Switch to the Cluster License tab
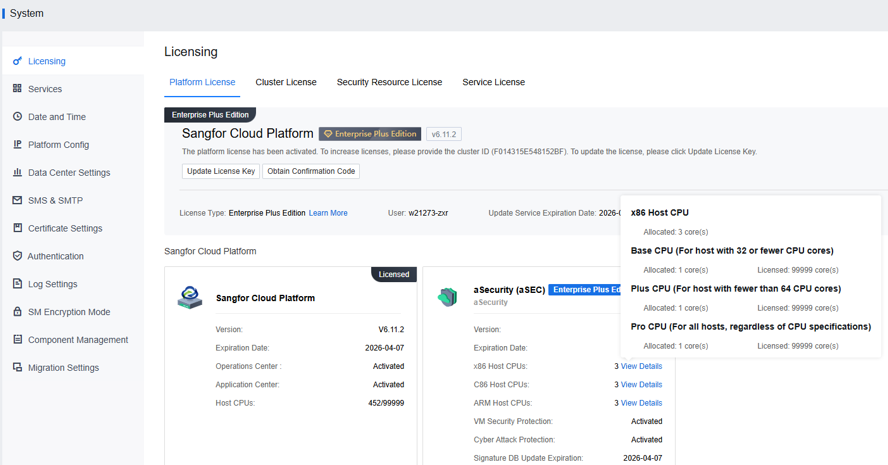Screen dimensions: 888x465 tap(286, 82)
